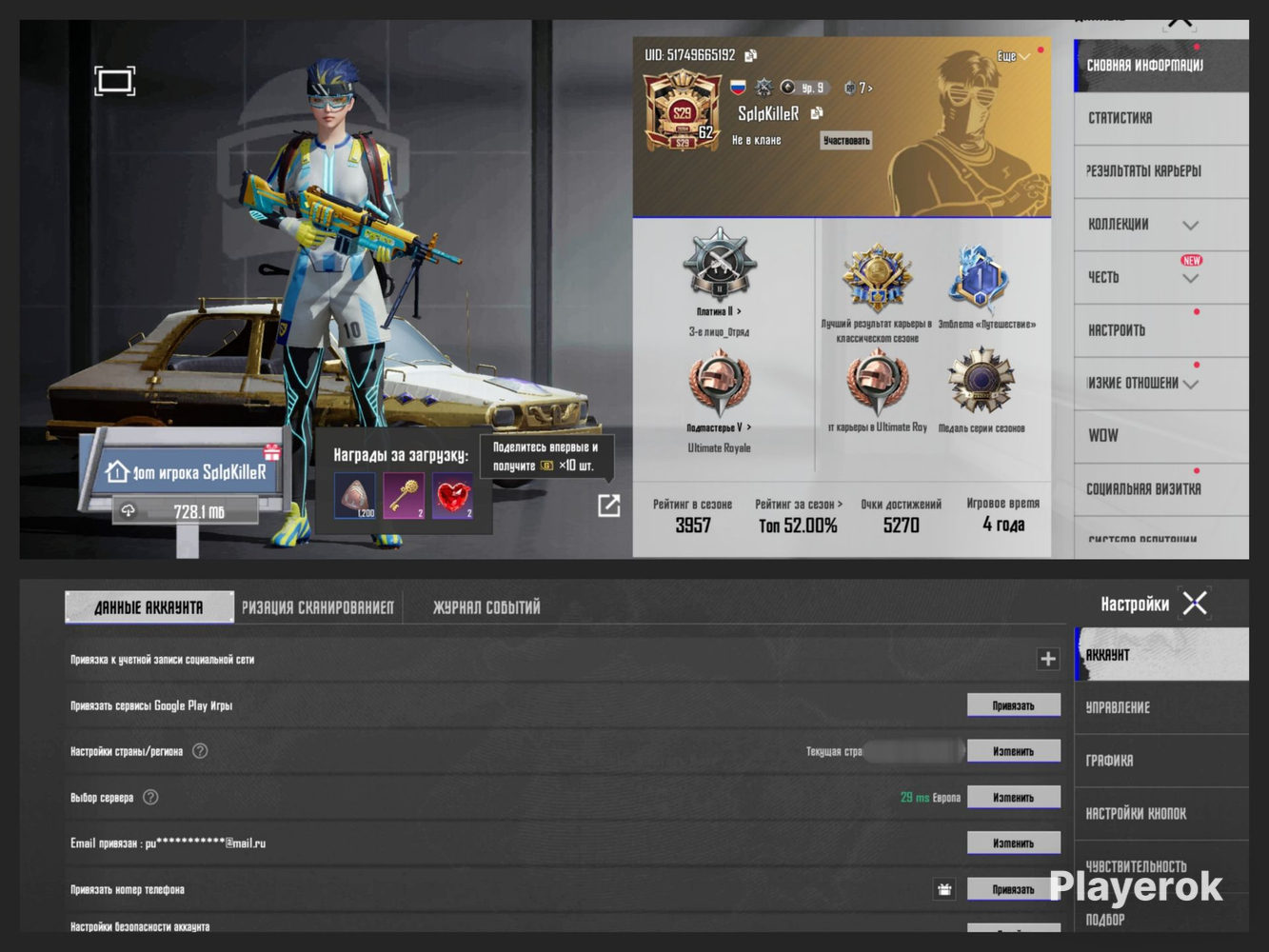Image resolution: width=1269 pixels, height=952 pixels.
Task: Click the gift icon in the phone number row
Action: [x=944, y=889]
